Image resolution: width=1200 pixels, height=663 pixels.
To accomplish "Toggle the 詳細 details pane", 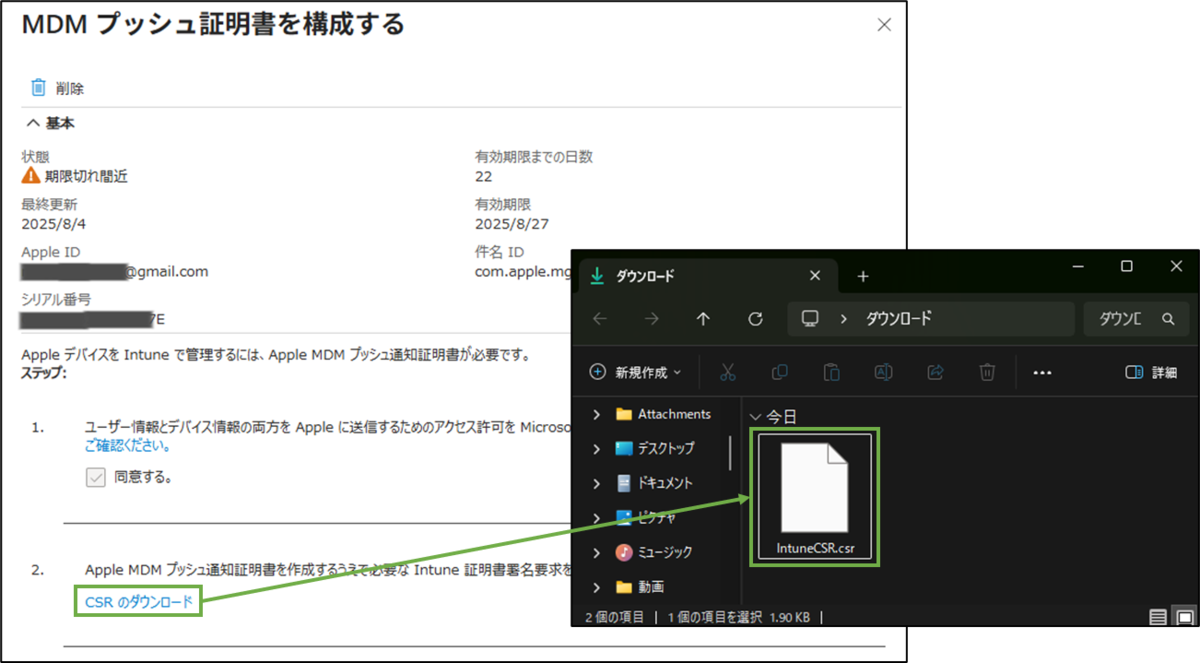I will pyautogui.click(x=1151, y=372).
